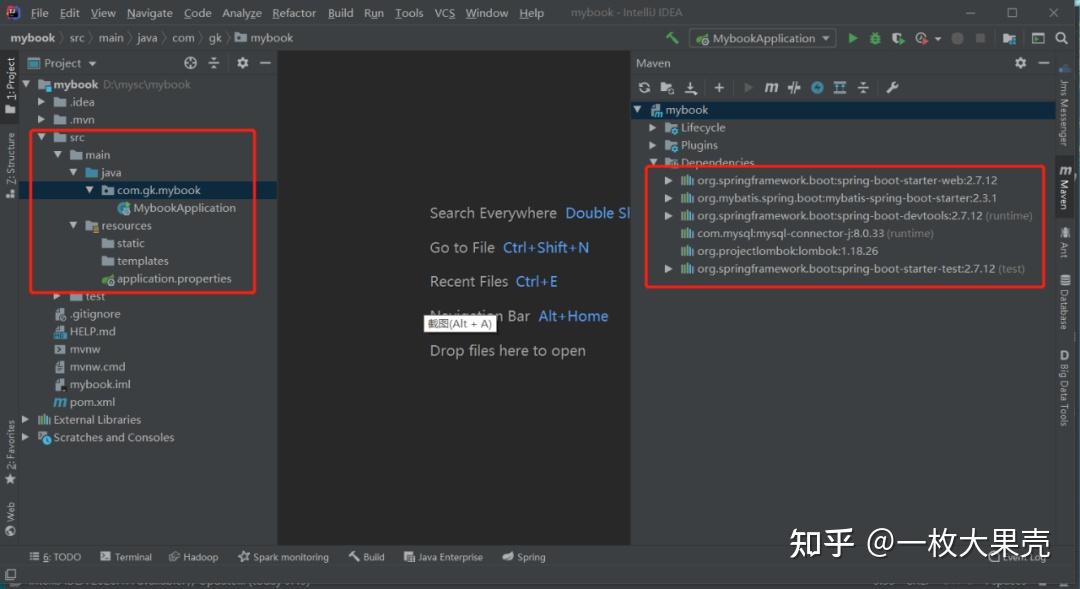Start Debug mode using the bug icon
This screenshot has width=1080, height=589.
point(874,38)
